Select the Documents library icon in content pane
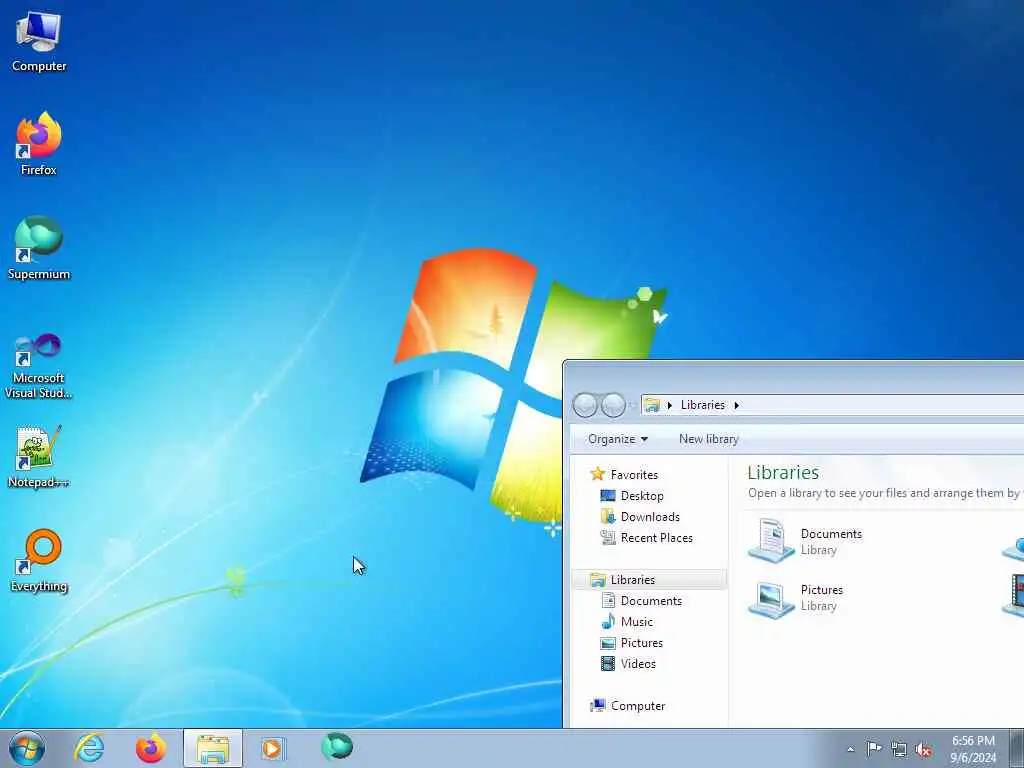 coord(771,540)
